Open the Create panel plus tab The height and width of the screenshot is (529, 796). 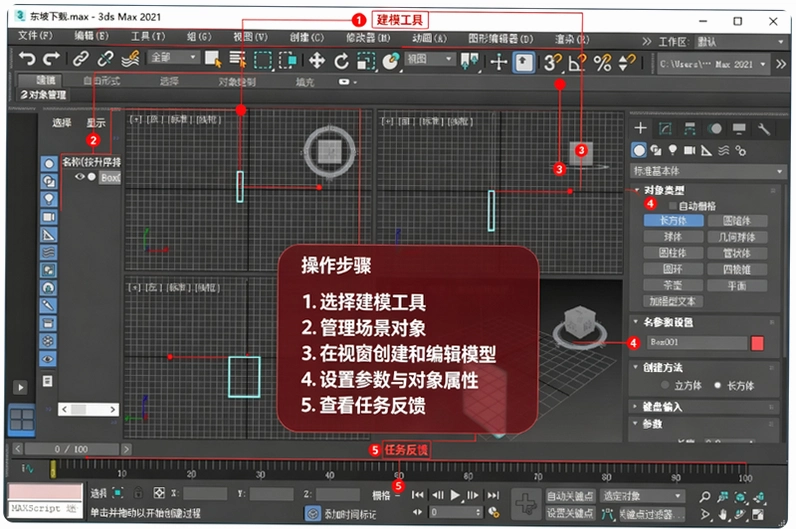tap(641, 128)
